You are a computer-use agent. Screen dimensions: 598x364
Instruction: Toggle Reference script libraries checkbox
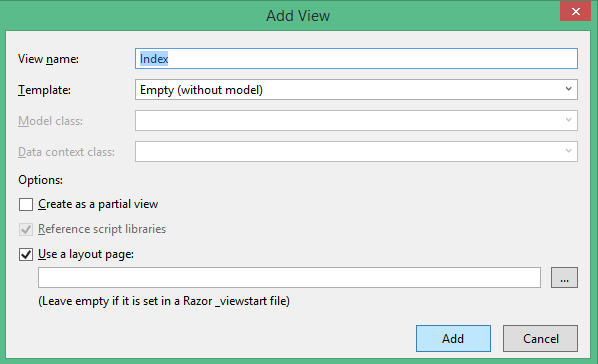(x=26, y=229)
